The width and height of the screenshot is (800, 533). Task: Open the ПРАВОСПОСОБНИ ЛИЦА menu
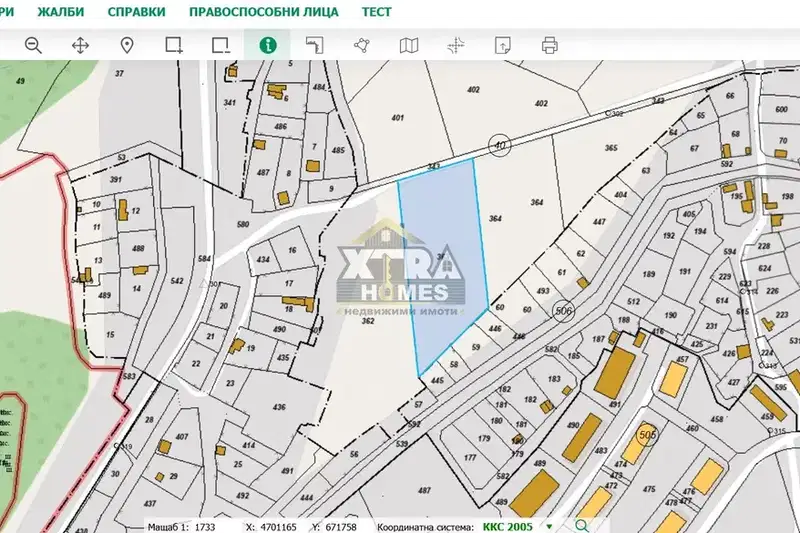pos(263,12)
